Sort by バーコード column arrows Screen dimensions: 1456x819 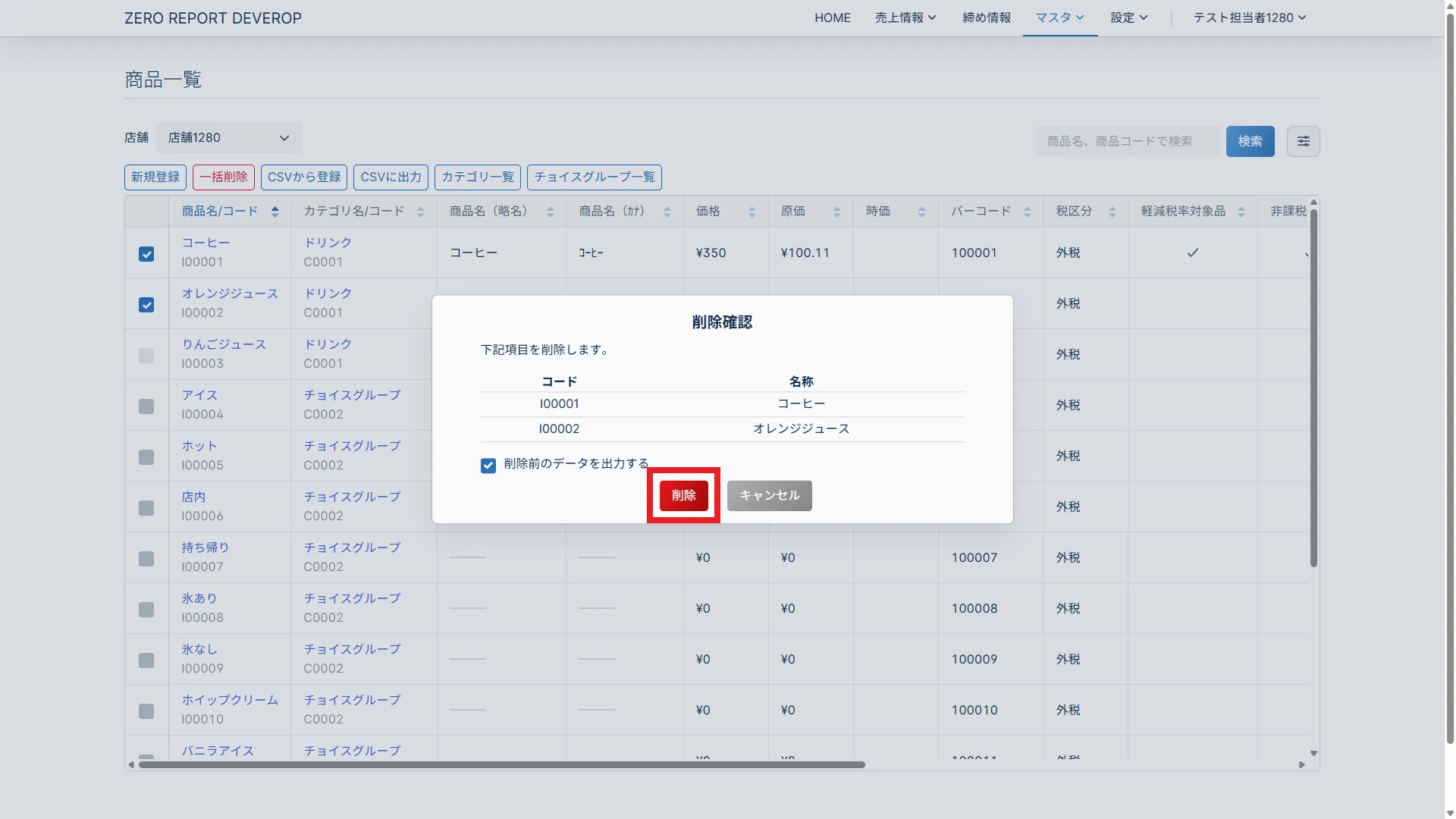point(1027,212)
